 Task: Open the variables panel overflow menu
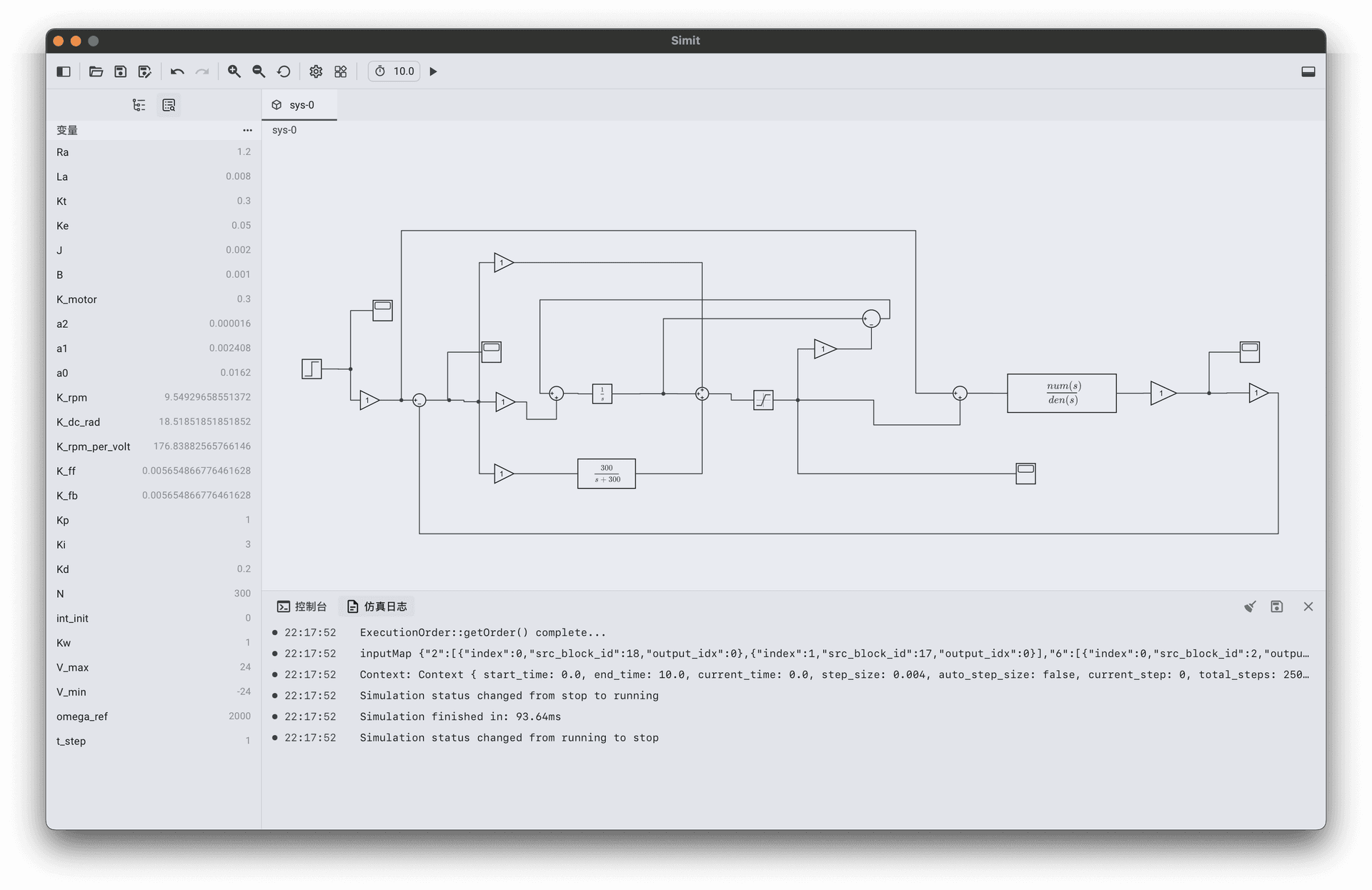248,130
